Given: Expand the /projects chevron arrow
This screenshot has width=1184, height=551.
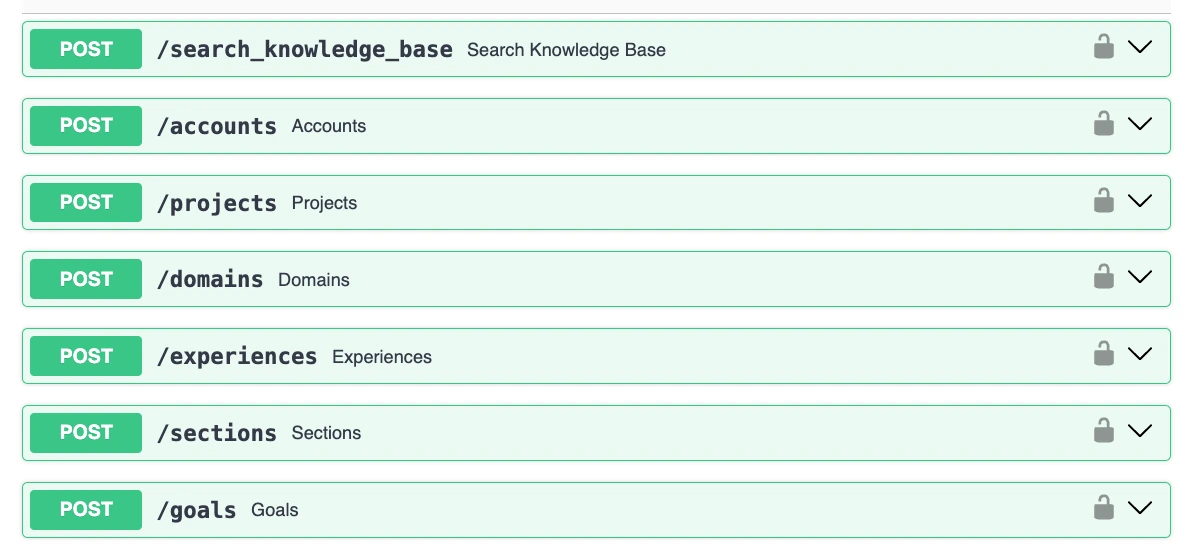Looking at the screenshot, I should click(x=1140, y=201).
